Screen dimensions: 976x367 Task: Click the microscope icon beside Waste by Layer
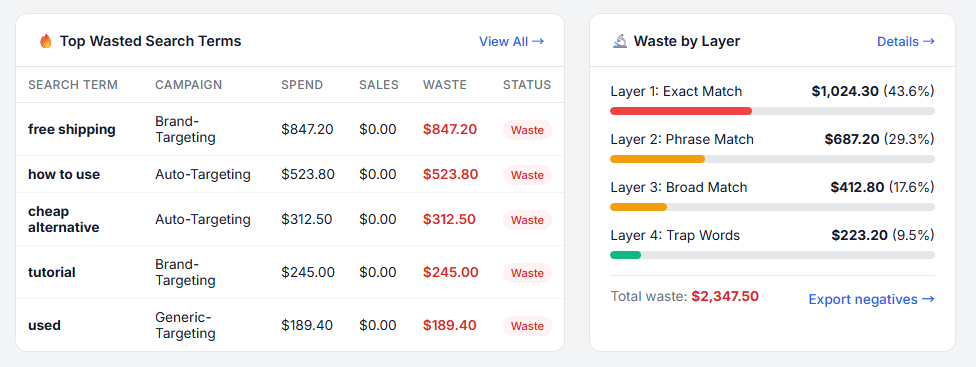[619, 42]
